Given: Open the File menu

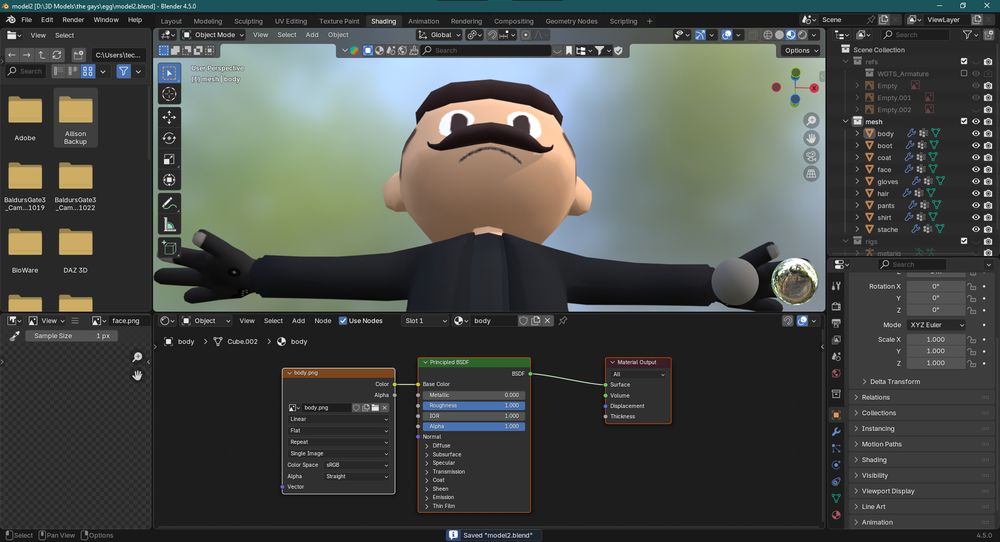Looking at the screenshot, I should click(27, 20).
